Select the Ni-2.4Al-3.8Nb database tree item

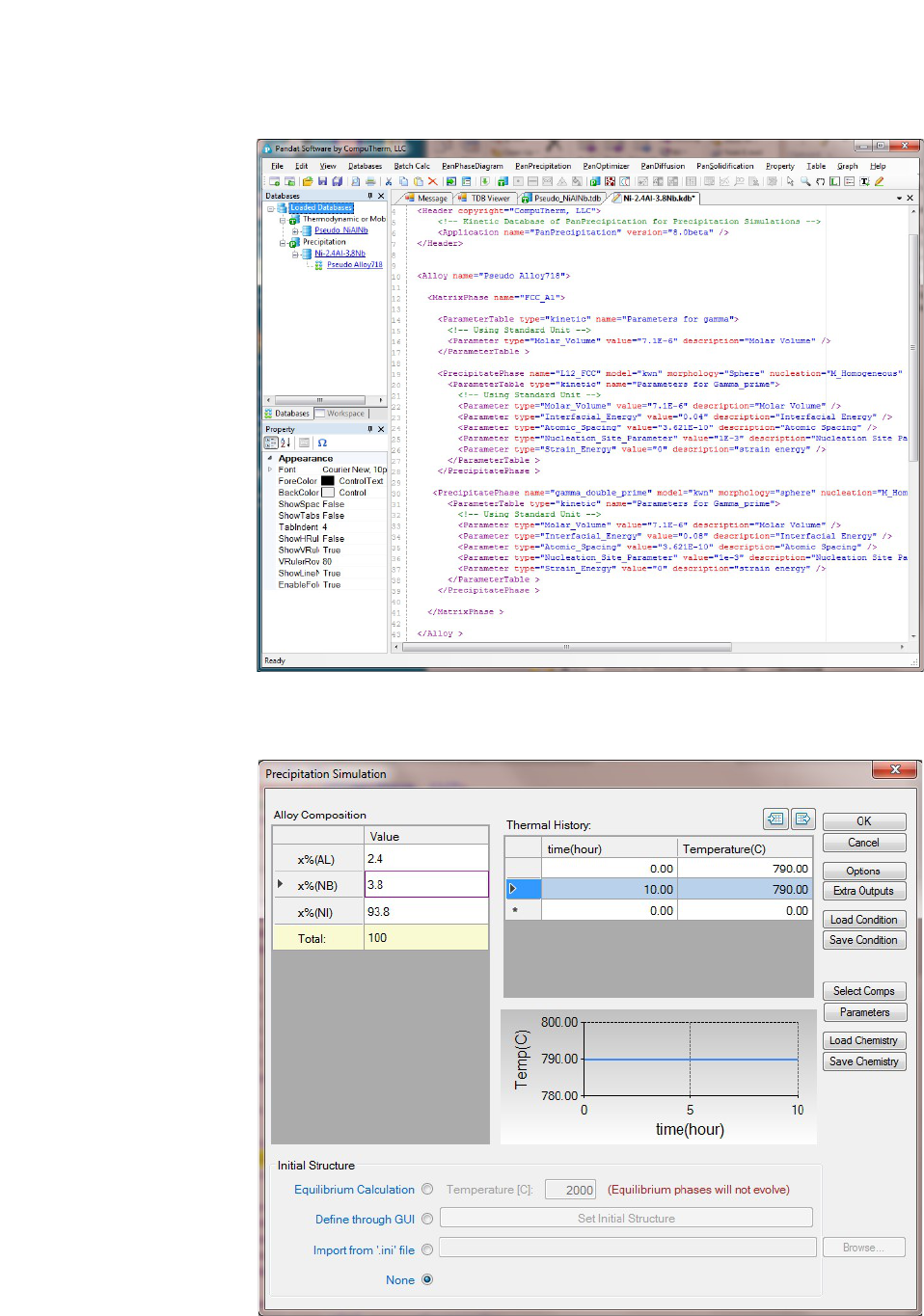click(x=340, y=254)
